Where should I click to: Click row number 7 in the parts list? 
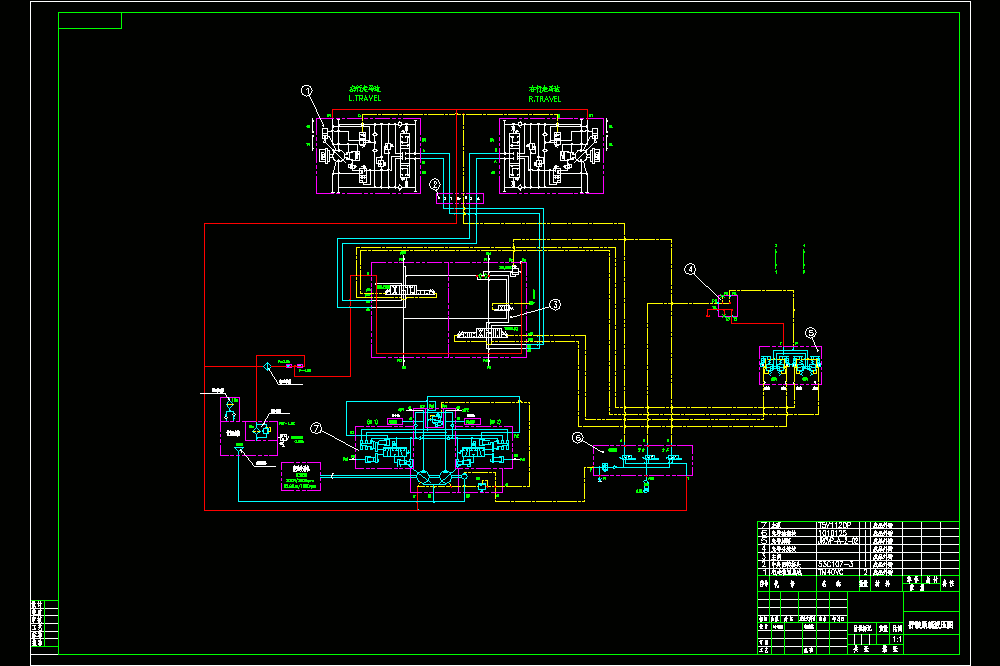tap(764, 525)
